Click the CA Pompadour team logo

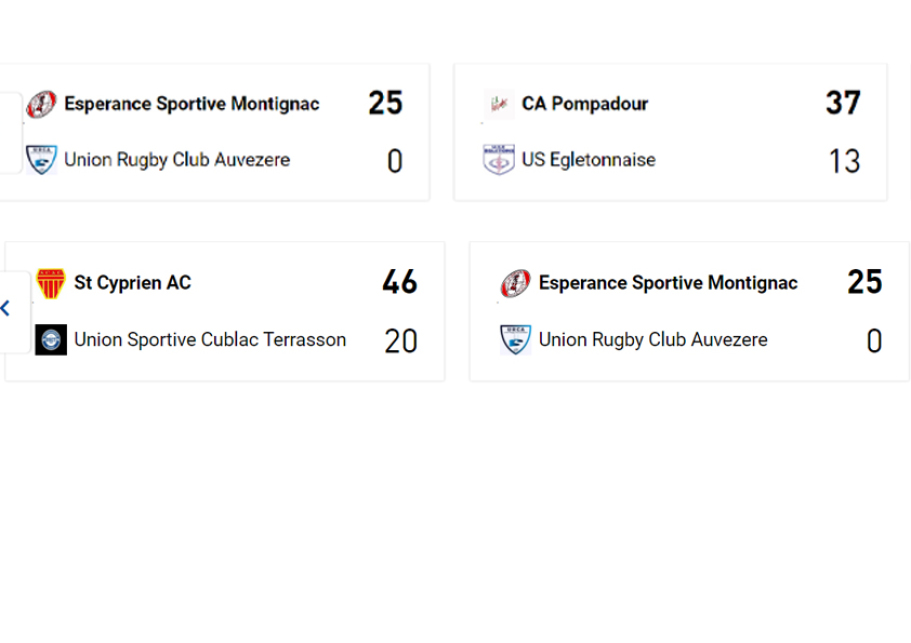[x=499, y=104]
